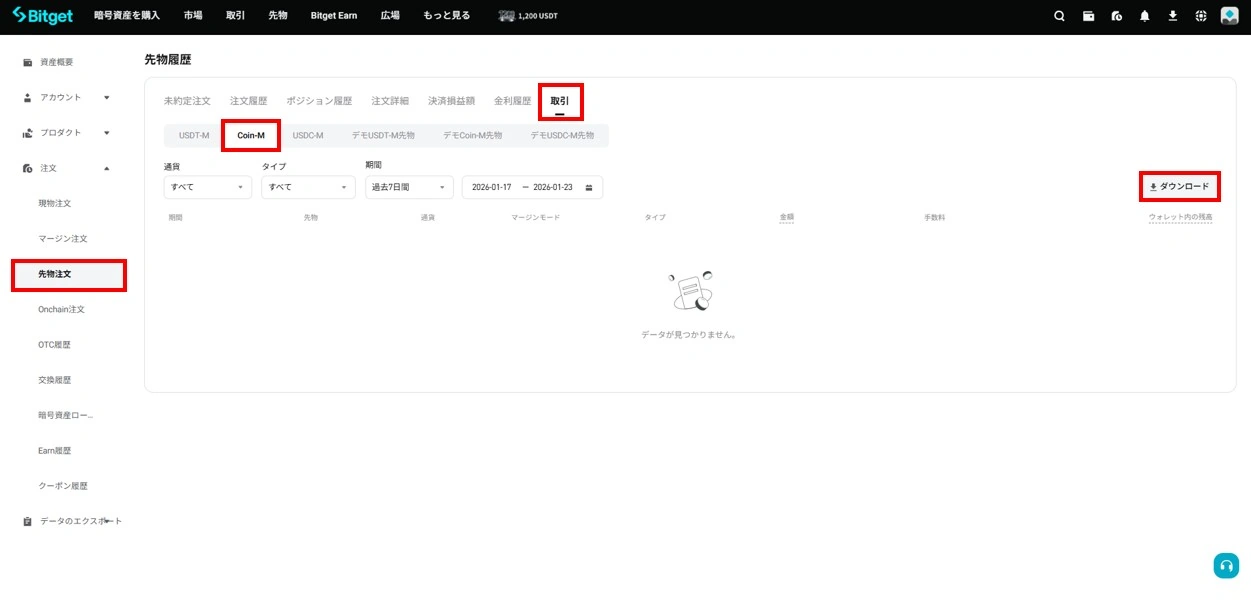This screenshot has height=600, width=1251.
Task: Select the デモUSDC-M先物 sub-tab
Action: (x=562, y=135)
